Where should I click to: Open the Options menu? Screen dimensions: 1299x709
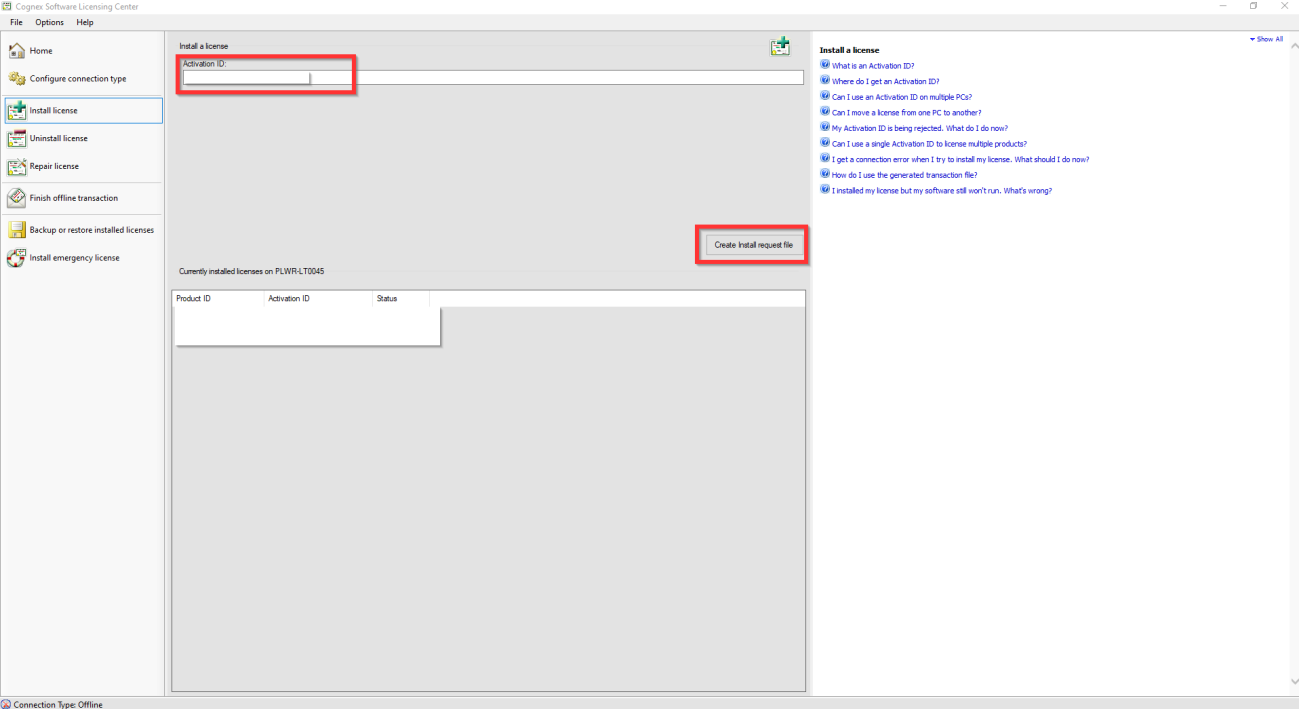click(x=48, y=22)
